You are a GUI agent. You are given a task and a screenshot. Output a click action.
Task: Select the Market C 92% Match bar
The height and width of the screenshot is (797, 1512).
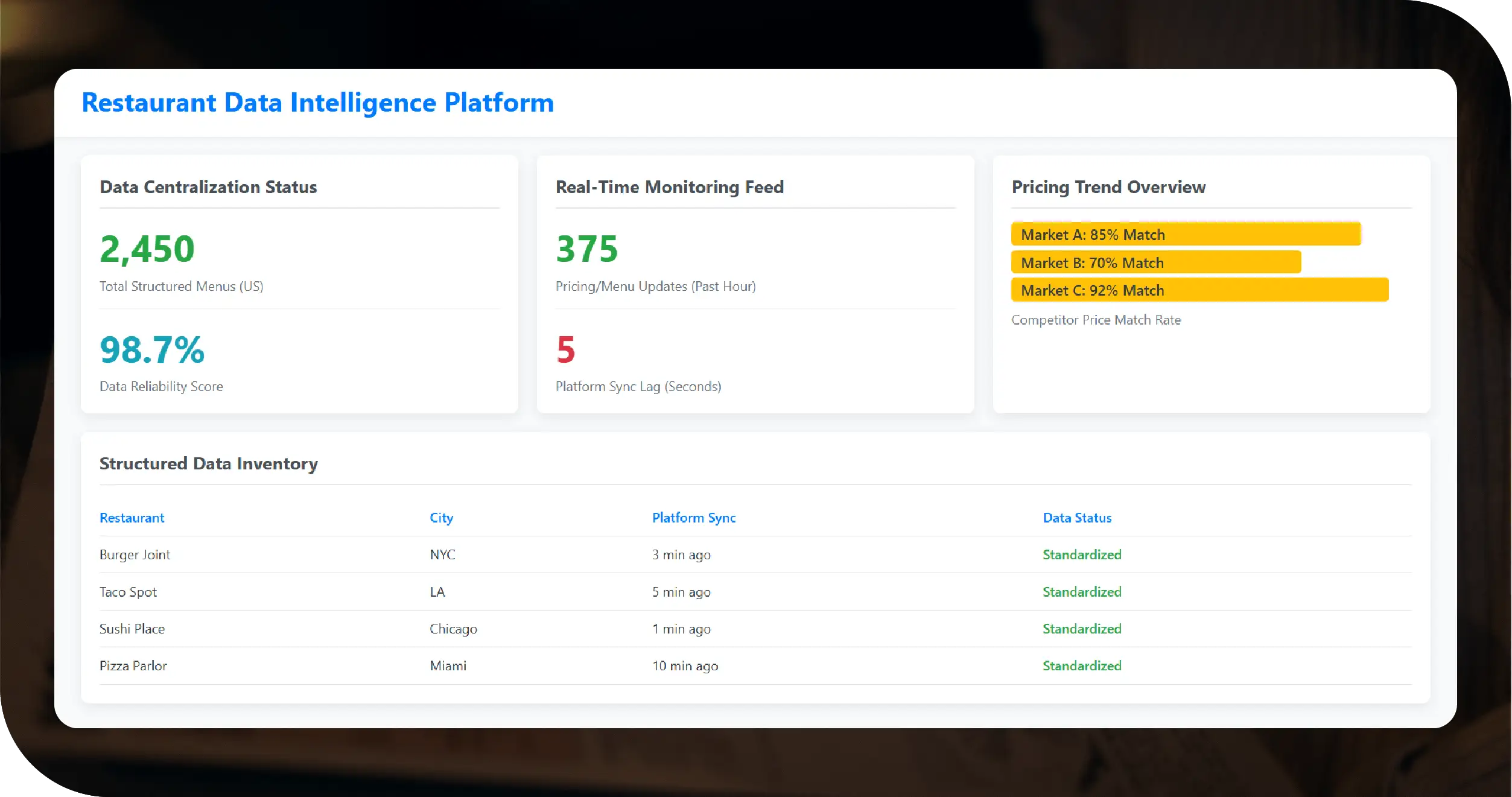point(1199,290)
